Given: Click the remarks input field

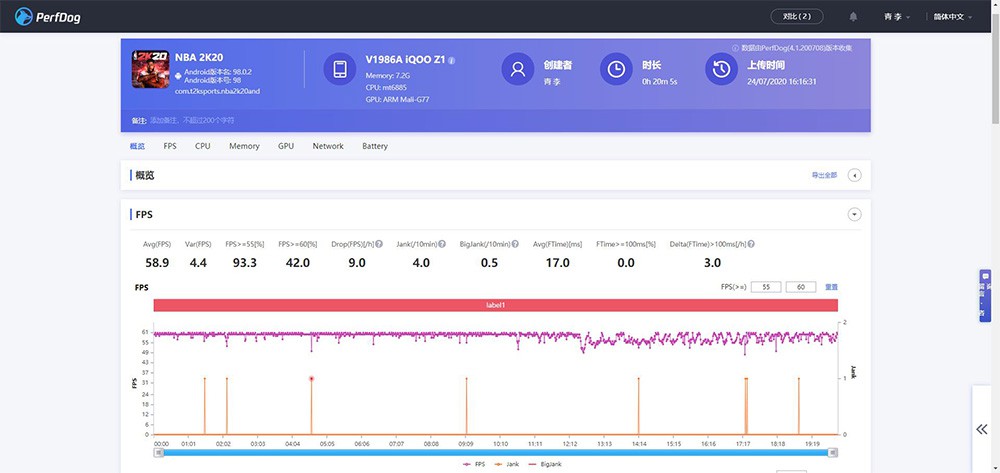Looking at the screenshot, I should (x=191, y=120).
